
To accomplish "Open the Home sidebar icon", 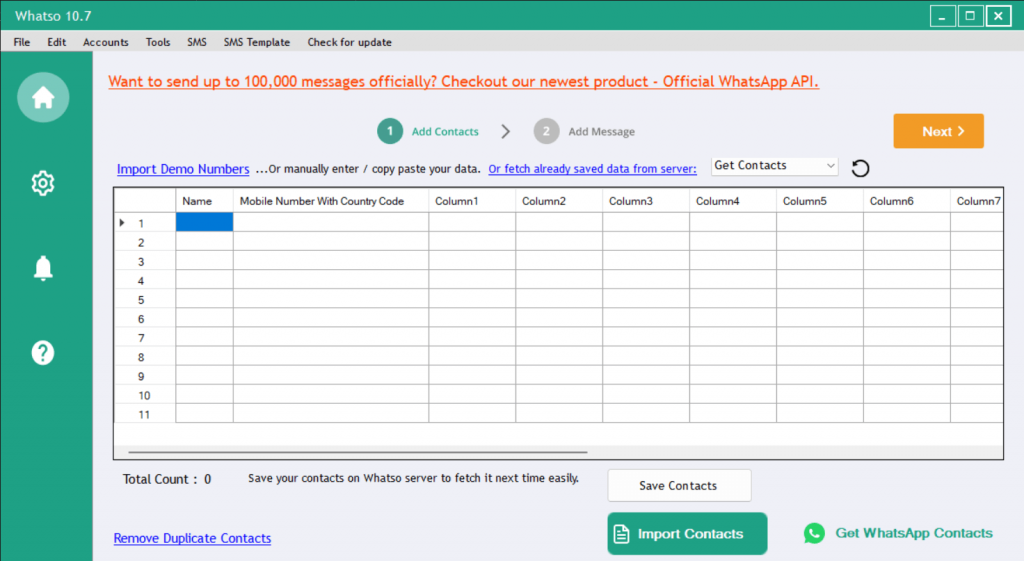I will (43, 97).
